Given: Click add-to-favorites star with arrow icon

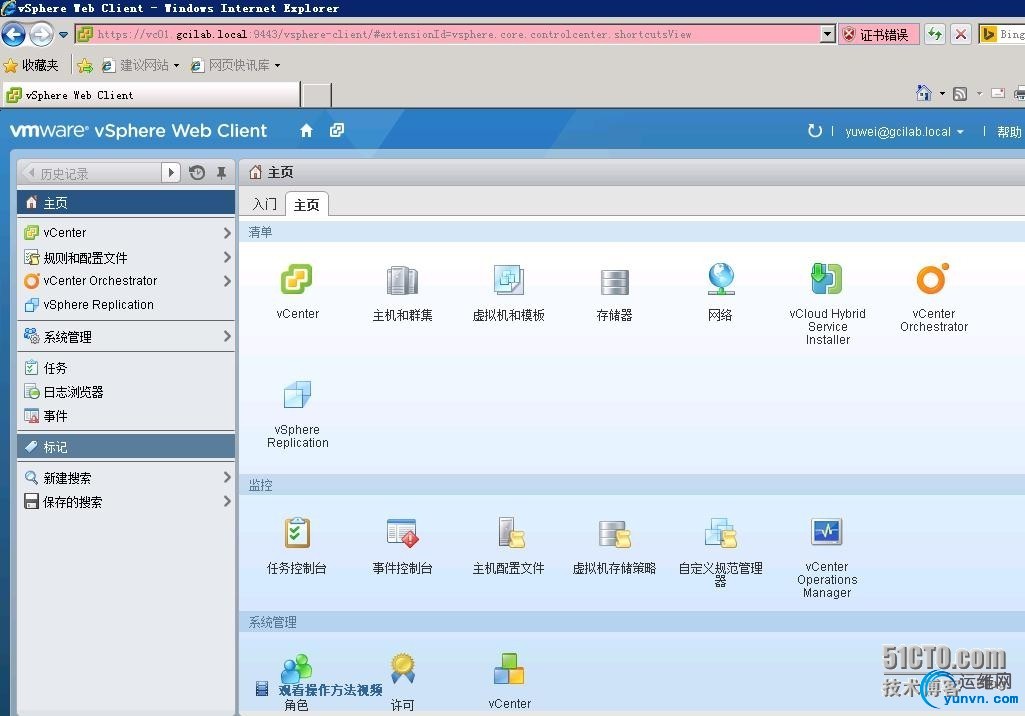Looking at the screenshot, I should pos(85,65).
